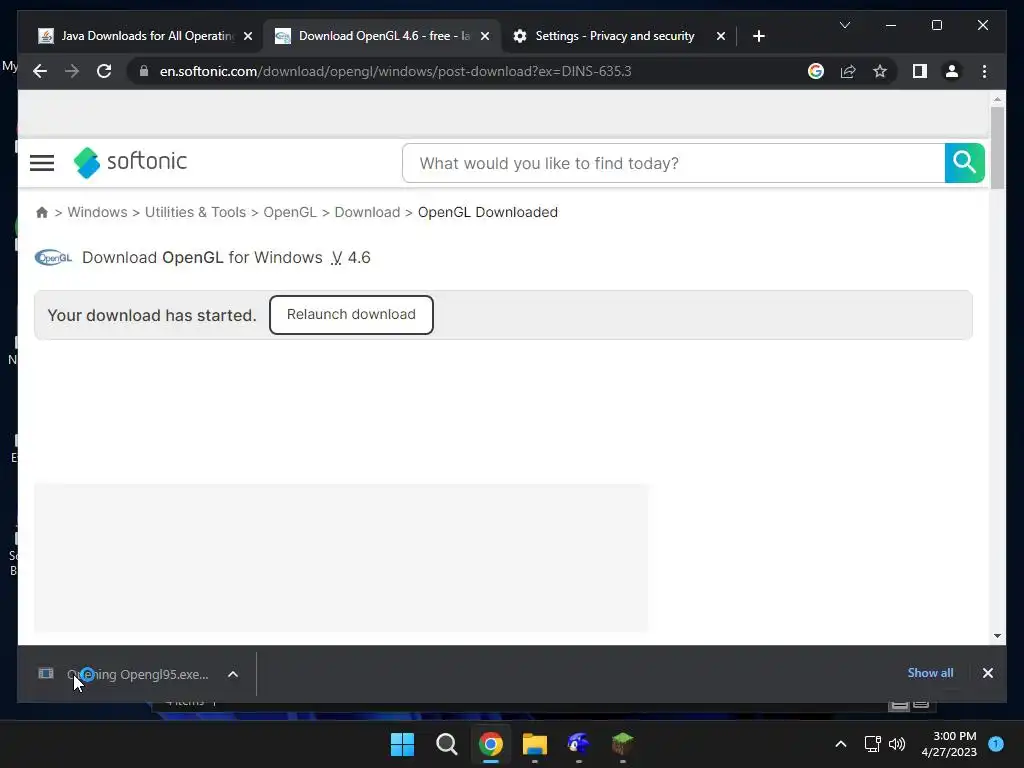This screenshot has height=768, width=1024.
Task: Click the home icon in breadcrumbs
Action: coord(42,212)
